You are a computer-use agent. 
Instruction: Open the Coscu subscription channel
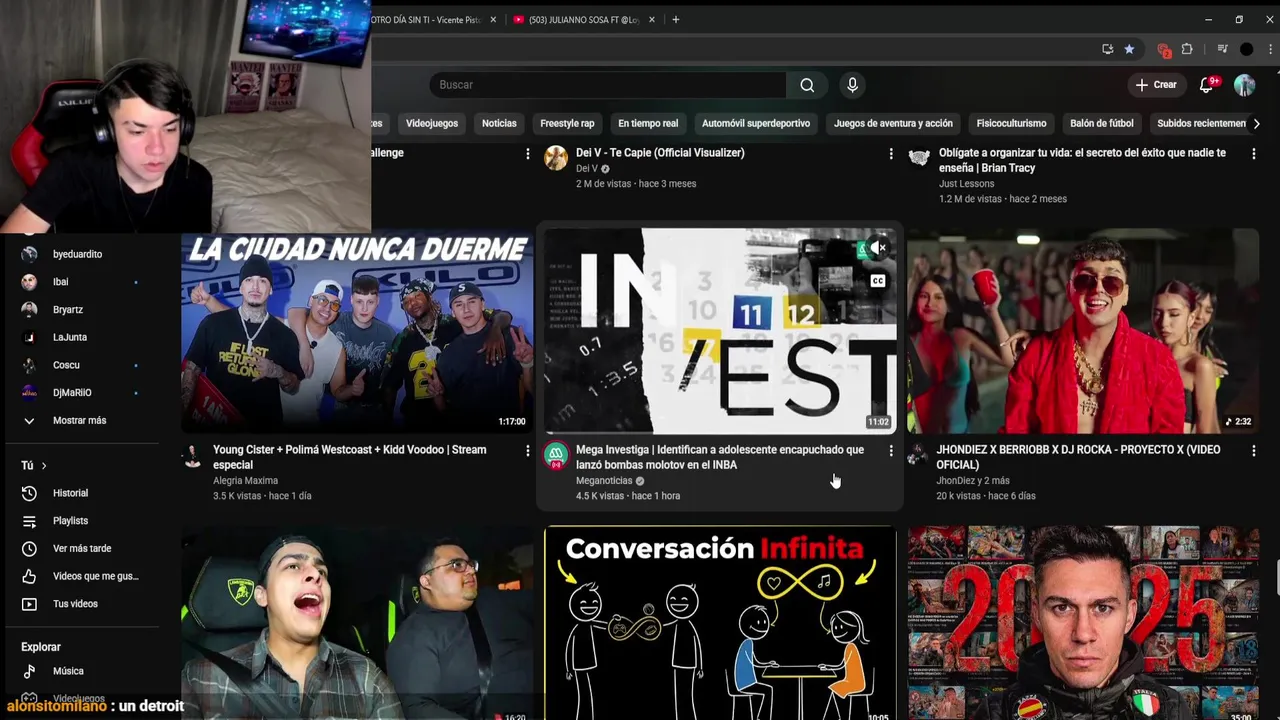pyautogui.click(x=82, y=365)
